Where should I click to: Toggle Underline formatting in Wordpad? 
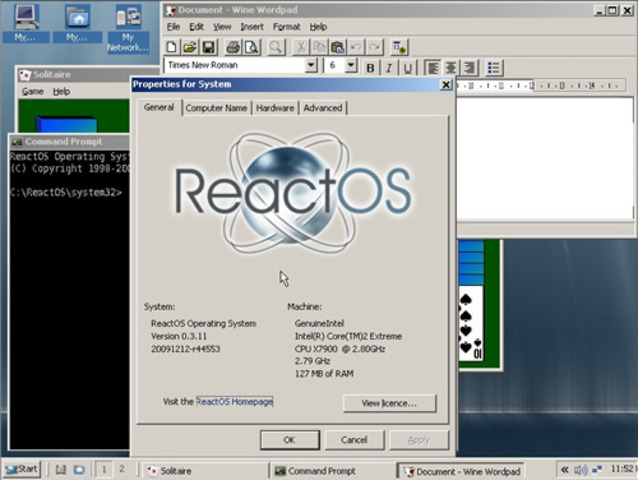[x=408, y=68]
